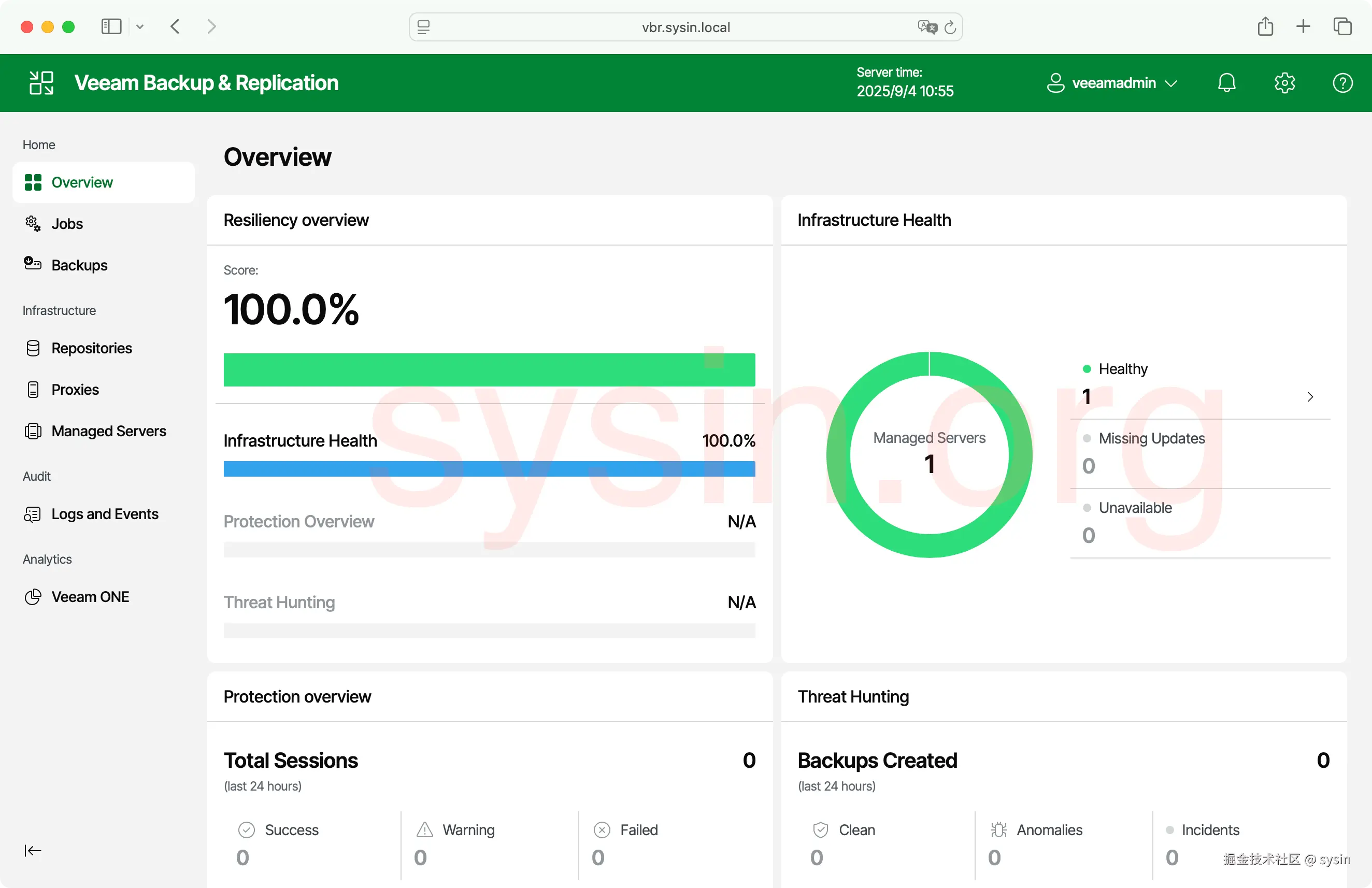The width and height of the screenshot is (1372, 888).
Task: Open Safari tab overview icon
Action: [x=1342, y=26]
